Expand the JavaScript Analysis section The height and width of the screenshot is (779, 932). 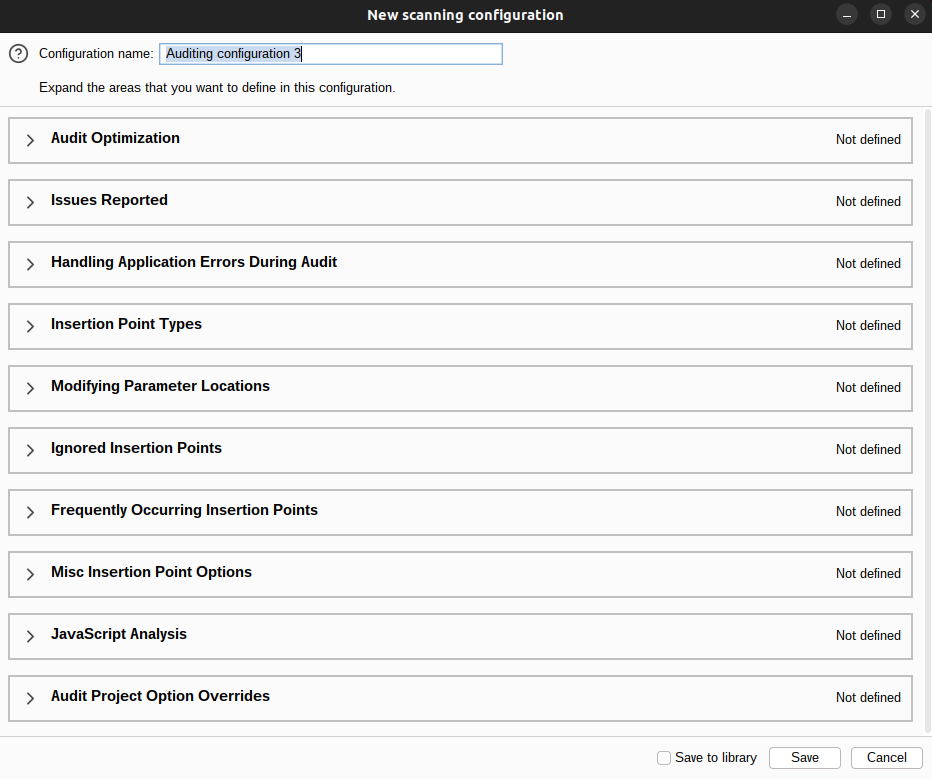point(29,635)
